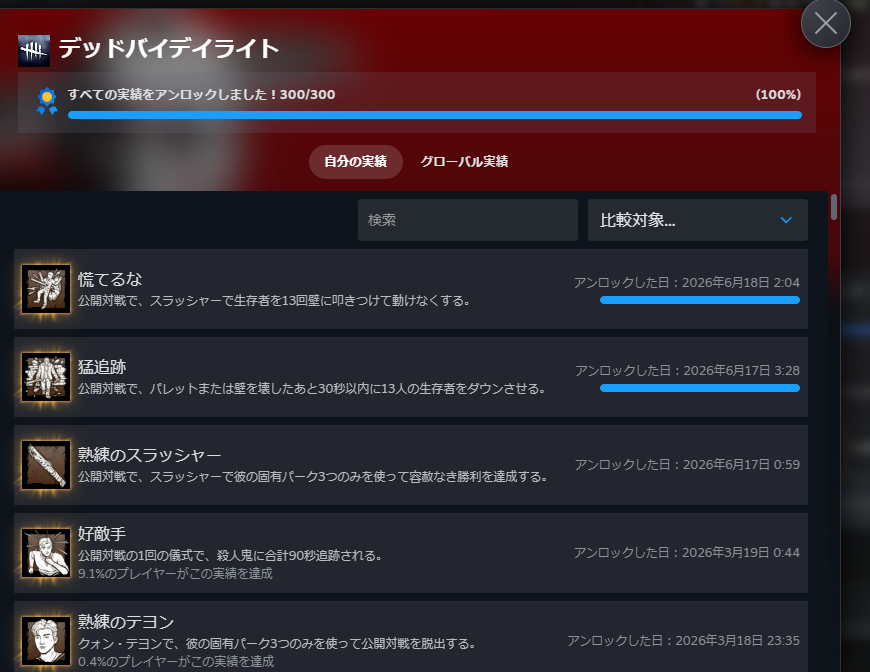
Task: Click the すべての実績をアンロックしました！300/300 text
Action: point(201,94)
